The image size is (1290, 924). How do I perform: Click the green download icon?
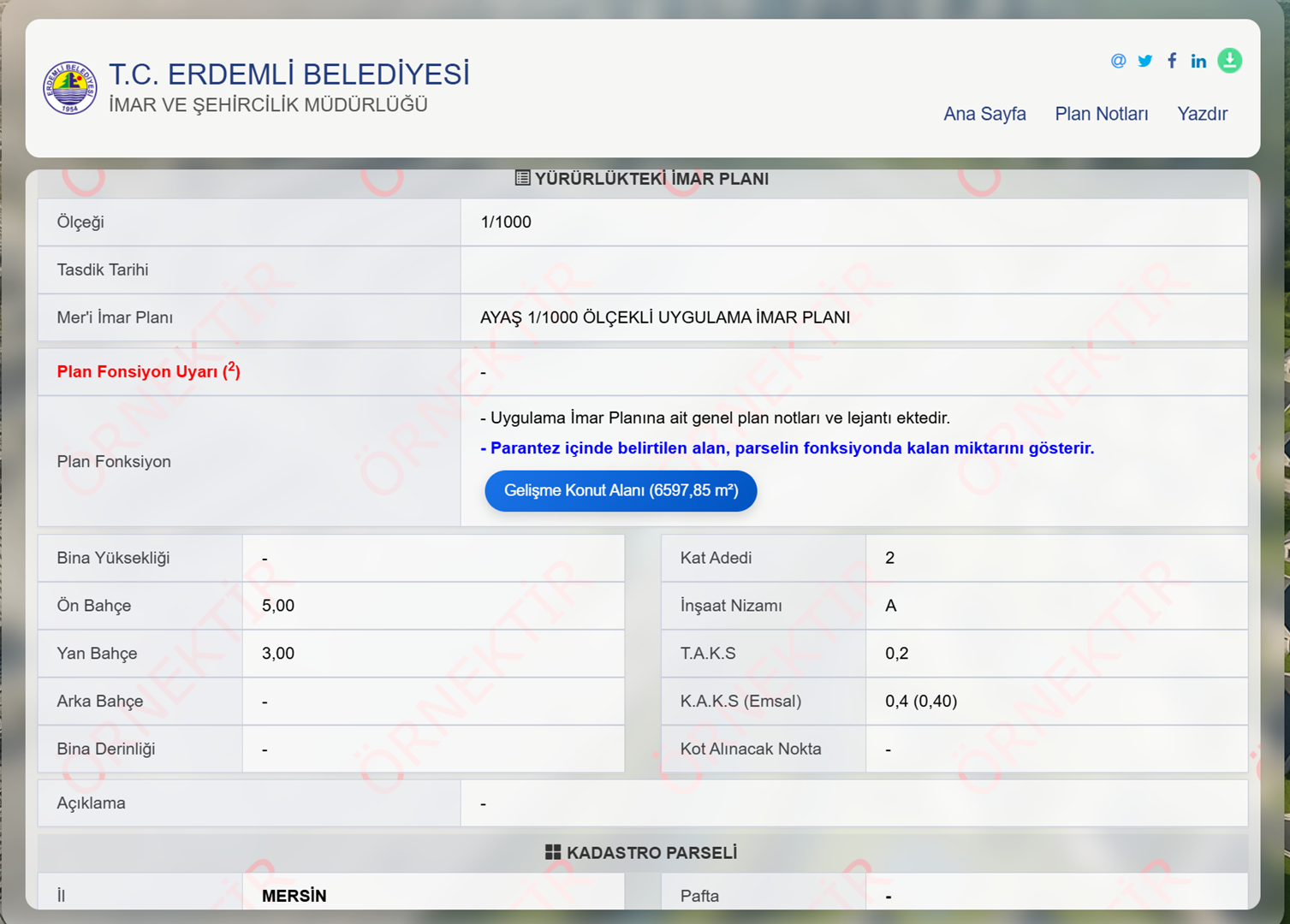tap(1229, 61)
